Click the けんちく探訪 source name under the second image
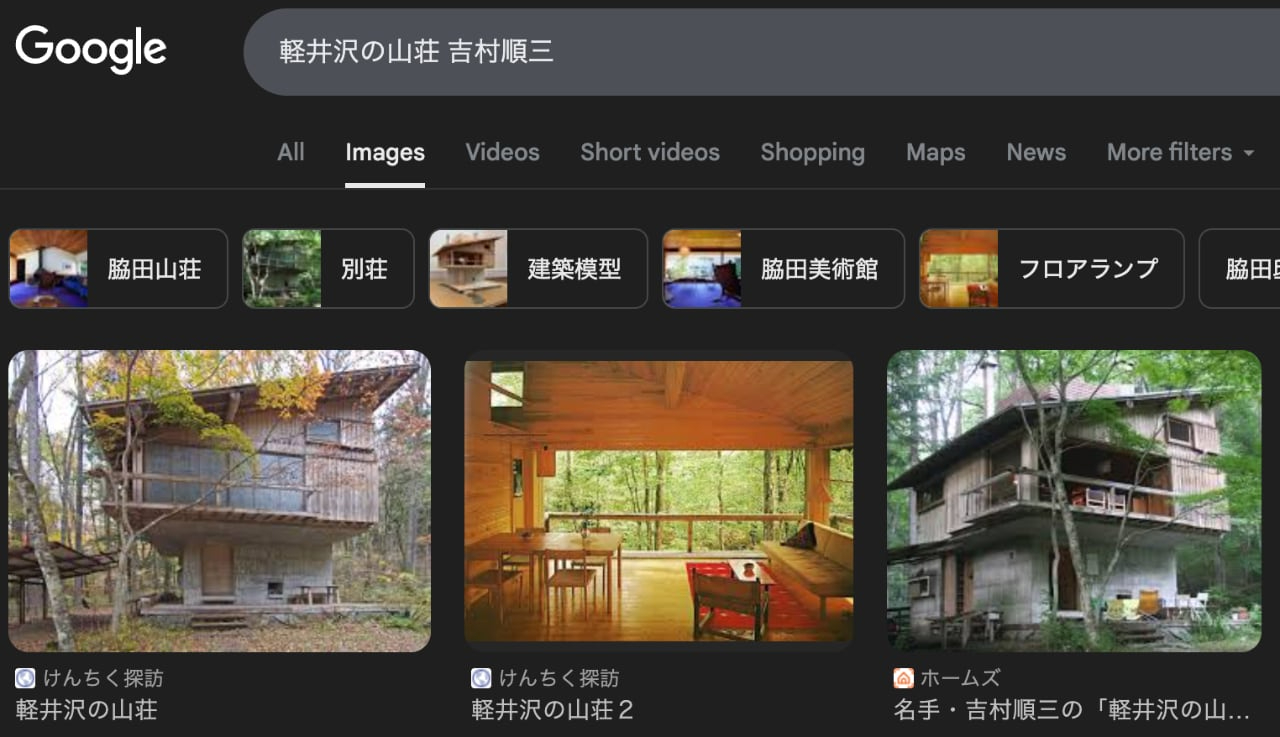This screenshot has width=1280, height=737. pyautogui.click(x=559, y=678)
